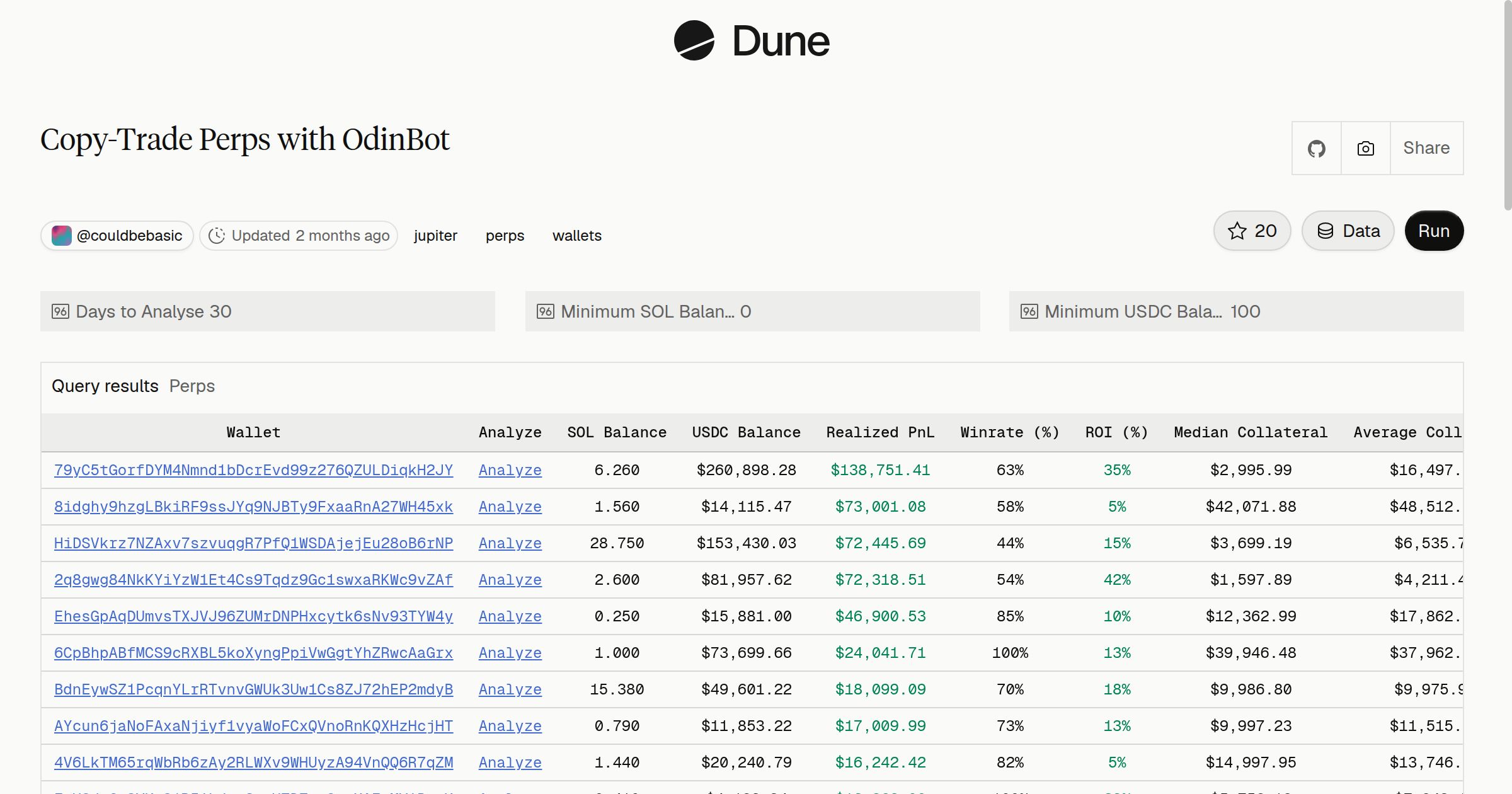The height and width of the screenshot is (794, 1512).
Task: Open the Data button
Action: [x=1348, y=231]
